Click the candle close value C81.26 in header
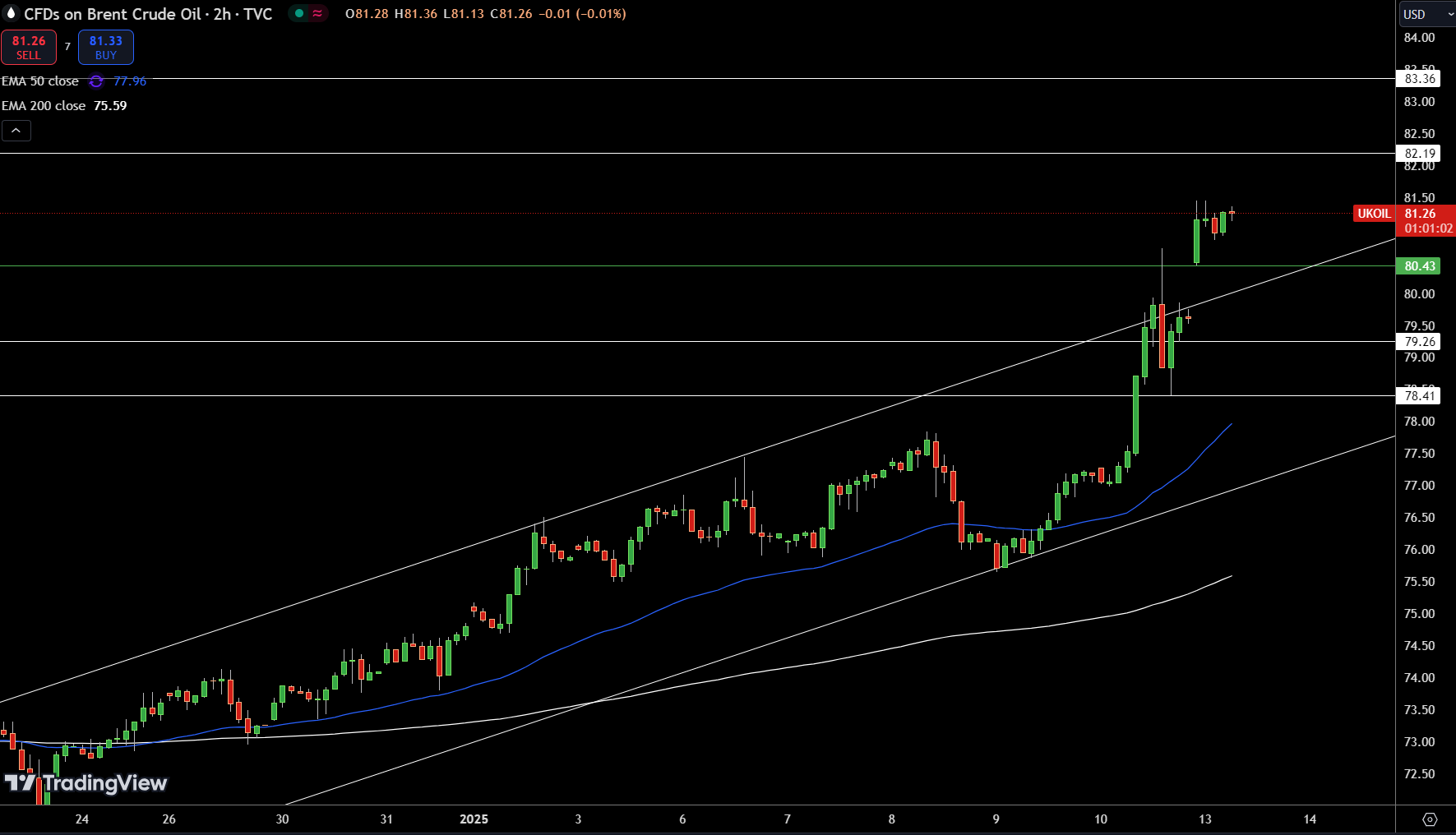This screenshot has height=835, width=1456. point(511,14)
